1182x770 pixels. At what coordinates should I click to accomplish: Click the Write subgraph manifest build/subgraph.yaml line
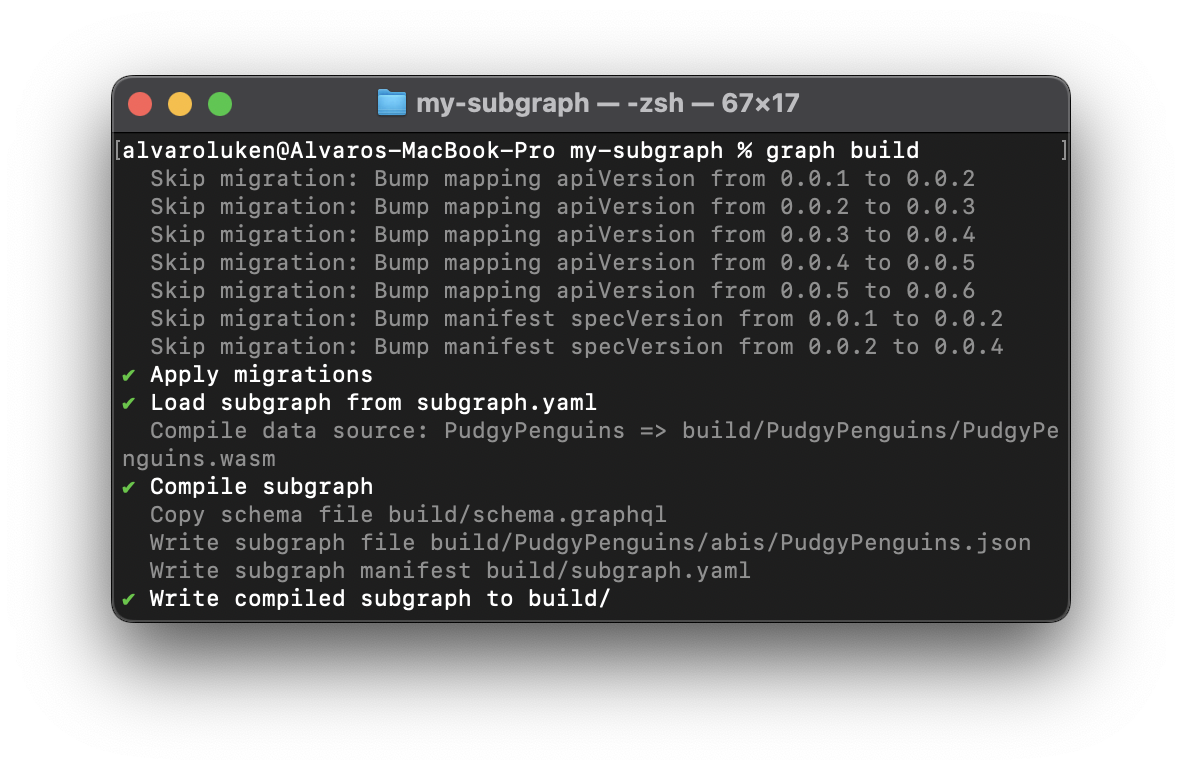(x=450, y=571)
